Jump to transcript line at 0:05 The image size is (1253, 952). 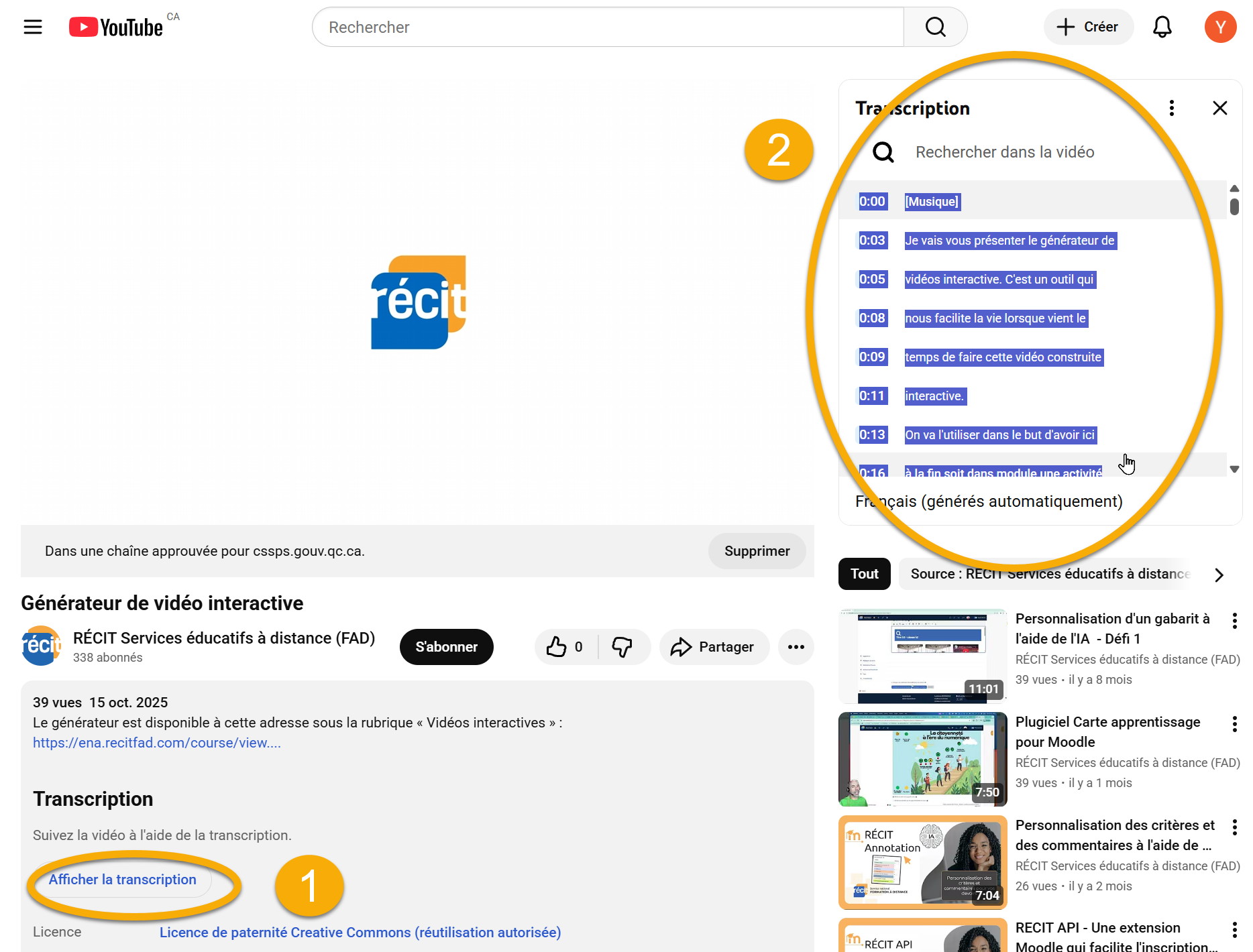[999, 280]
